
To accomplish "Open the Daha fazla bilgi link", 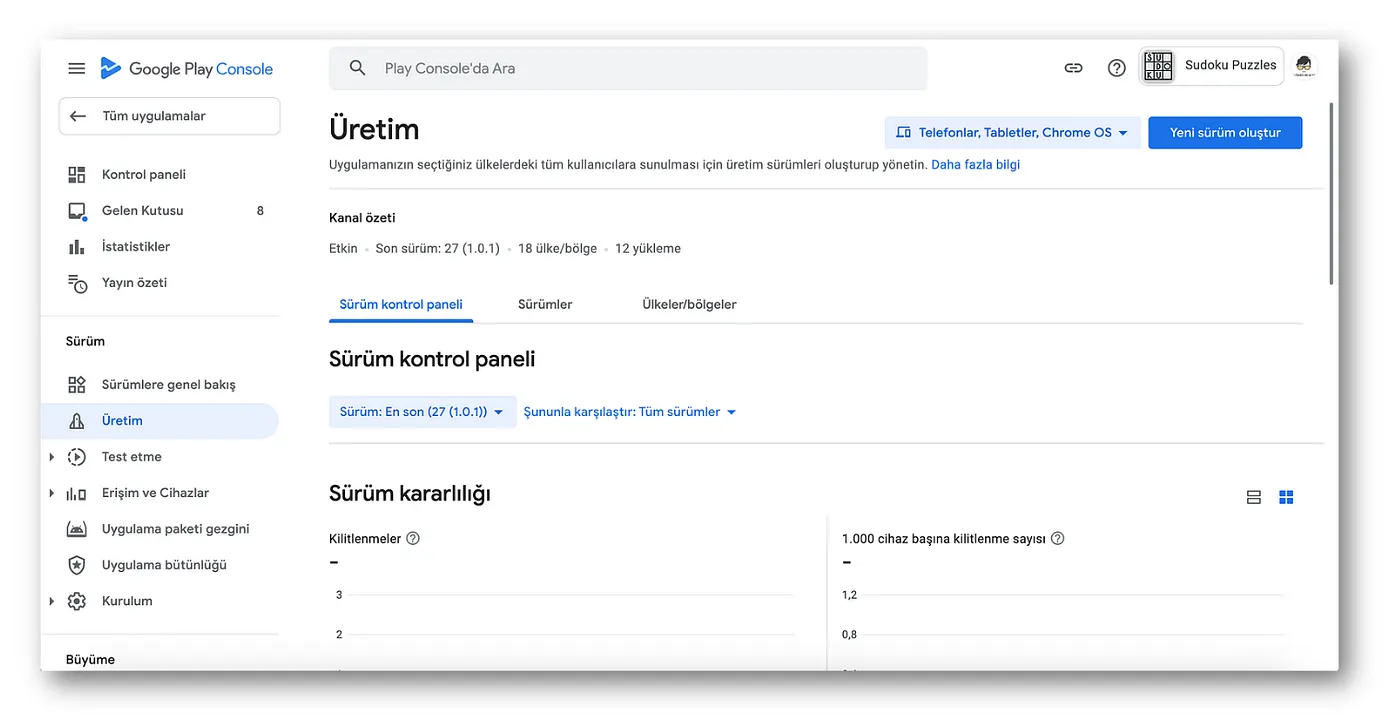I will pyautogui.click(x=975, y=164).
